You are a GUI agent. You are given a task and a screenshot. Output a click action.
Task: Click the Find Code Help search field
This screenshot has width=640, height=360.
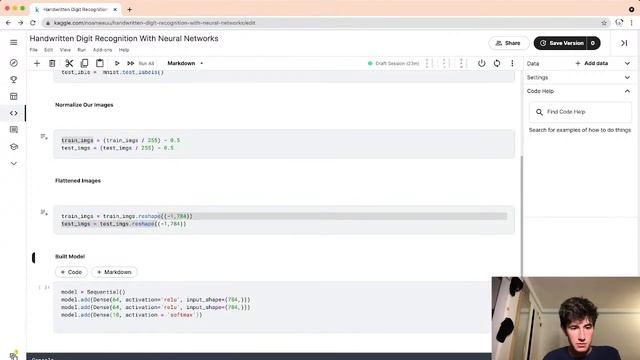pyautogui.click(x=580, y=112)
